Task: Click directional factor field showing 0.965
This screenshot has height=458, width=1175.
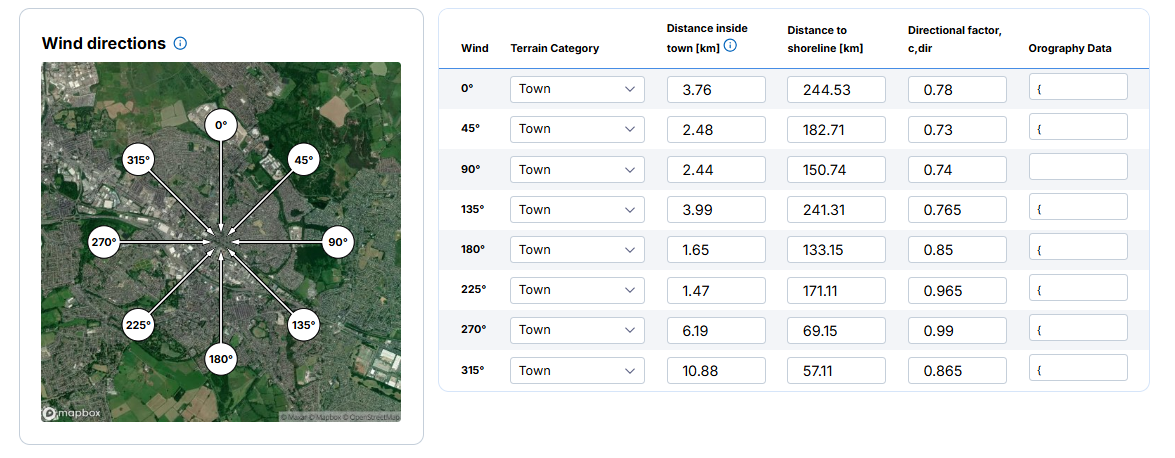Action: [x=957, y=289]
